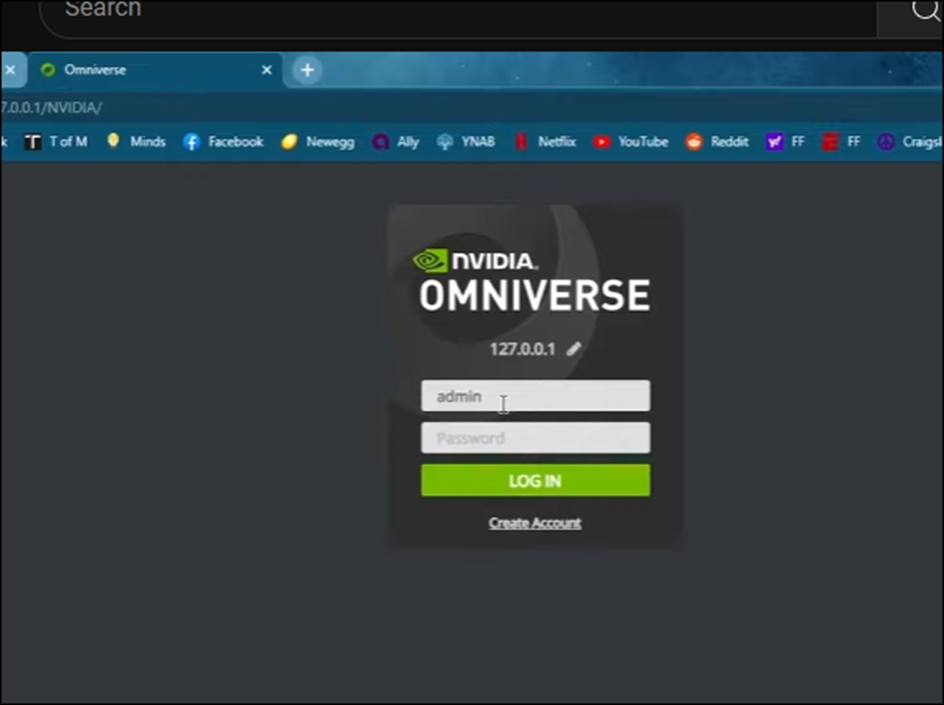Click the NVIDIA Omniverse logo

[533, 281]
